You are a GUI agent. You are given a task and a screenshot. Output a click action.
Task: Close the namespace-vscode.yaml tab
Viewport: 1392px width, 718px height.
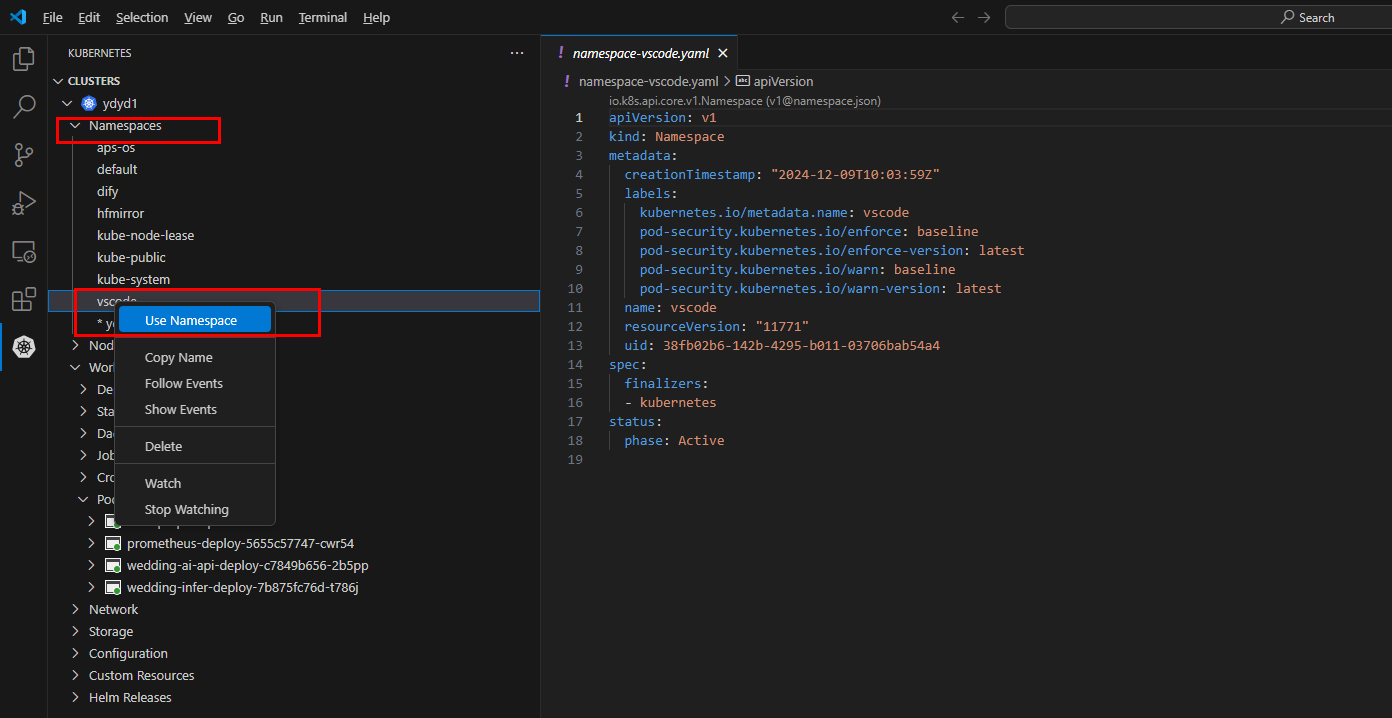point(723,53)
